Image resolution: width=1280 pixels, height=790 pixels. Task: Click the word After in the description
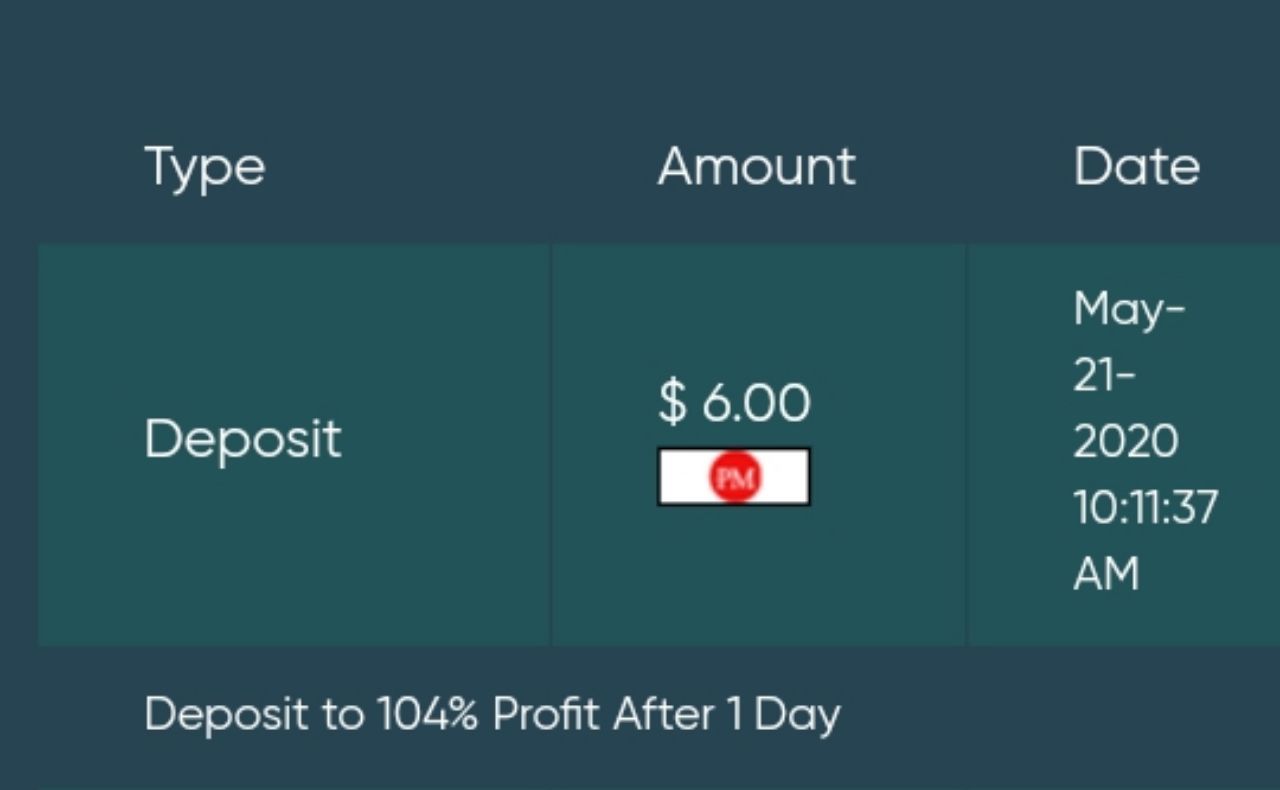coord(663,715)
